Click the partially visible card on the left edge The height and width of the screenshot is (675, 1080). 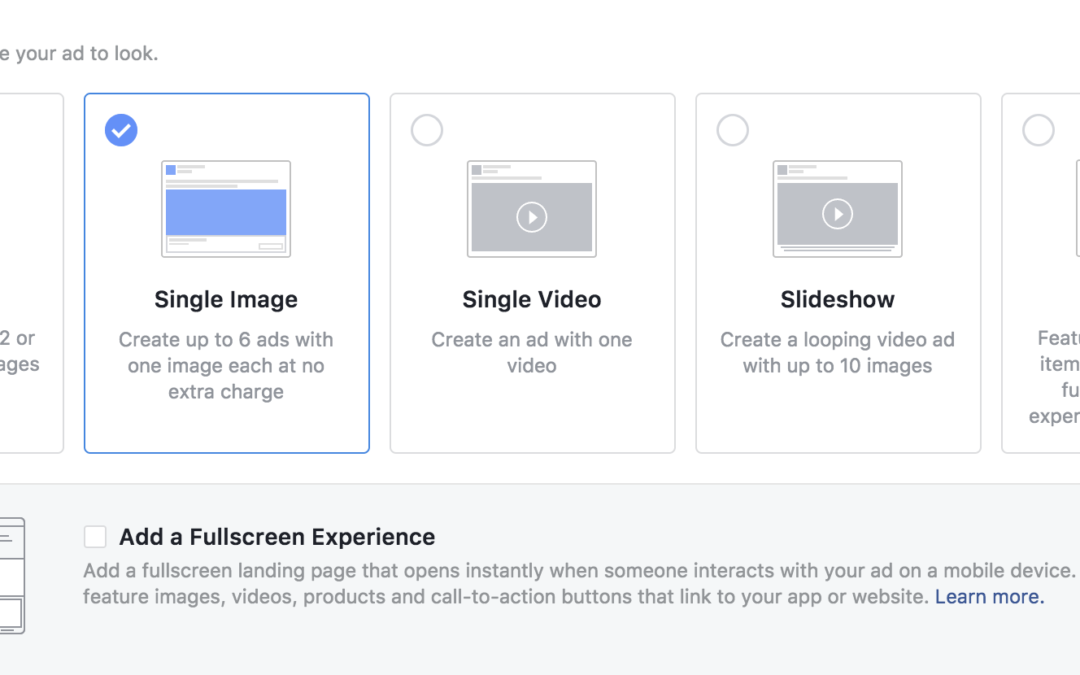pos(30,273)
